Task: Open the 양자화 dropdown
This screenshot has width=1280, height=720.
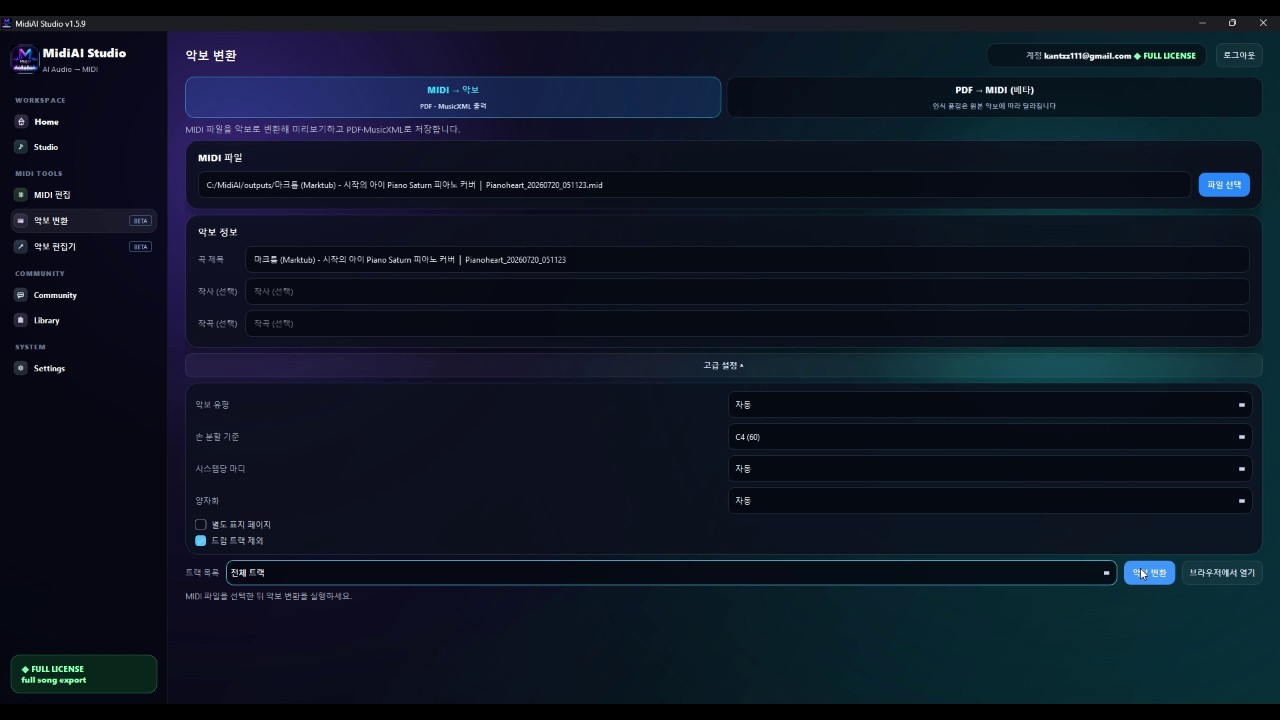Action: click(990, 501)
